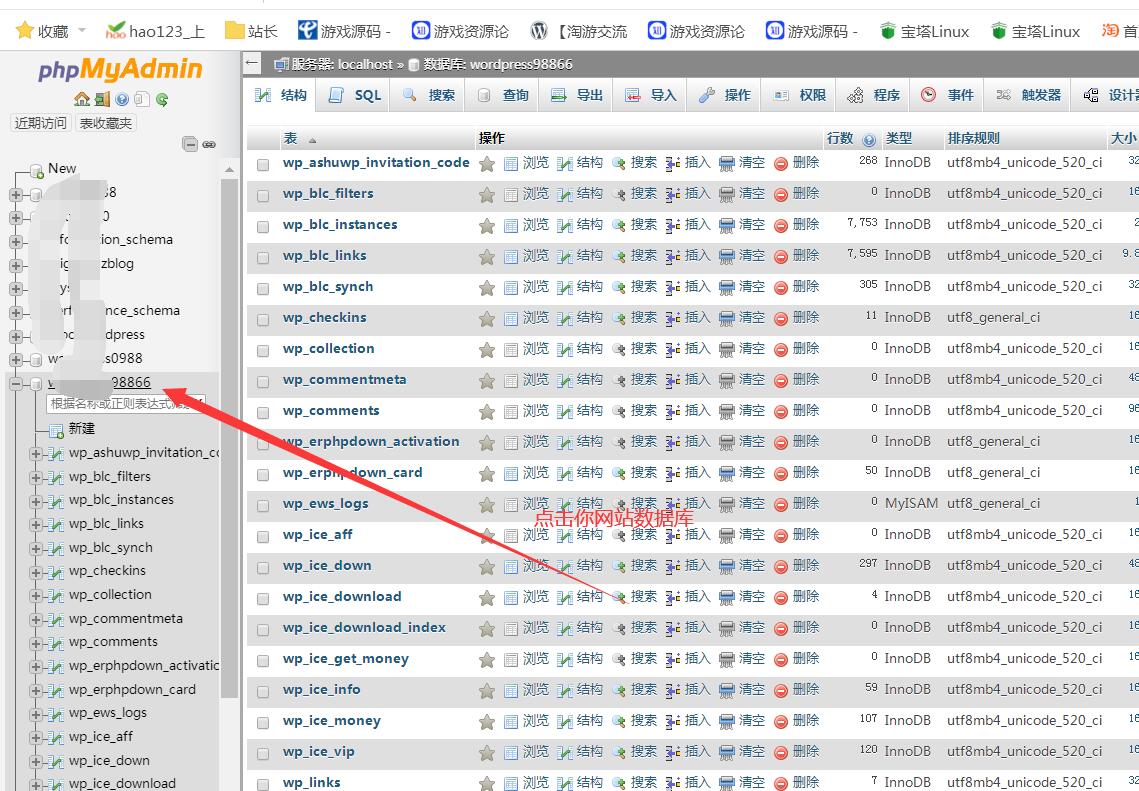Open the SQL tab
This screenshot has width=1139, height=791.
356,95
